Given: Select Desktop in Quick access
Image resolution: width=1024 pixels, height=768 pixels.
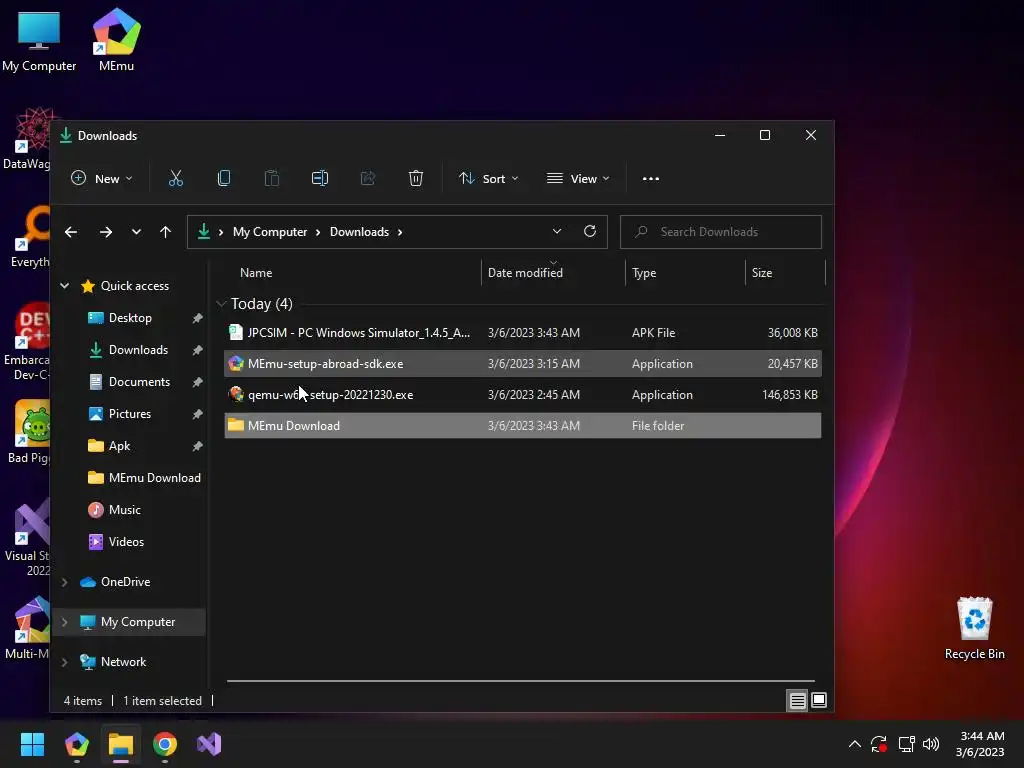Looking at the screenshot, I should click(x=130, y=317).
